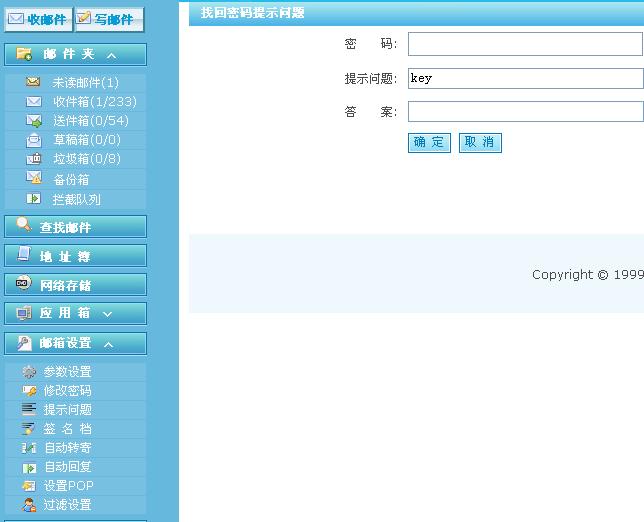This screenshot has height=522, width=644.
Task: Open 签名档 signature settings
Action: pyautogui.click(x=68, y=429)
